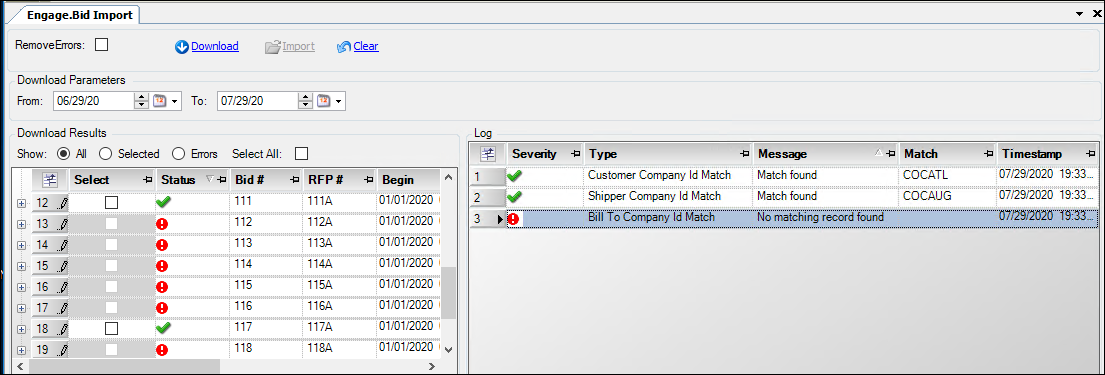Tick the Select checkbox for bid 117
Viewport: 1105px width, 375px height.
tap(111, 328)
